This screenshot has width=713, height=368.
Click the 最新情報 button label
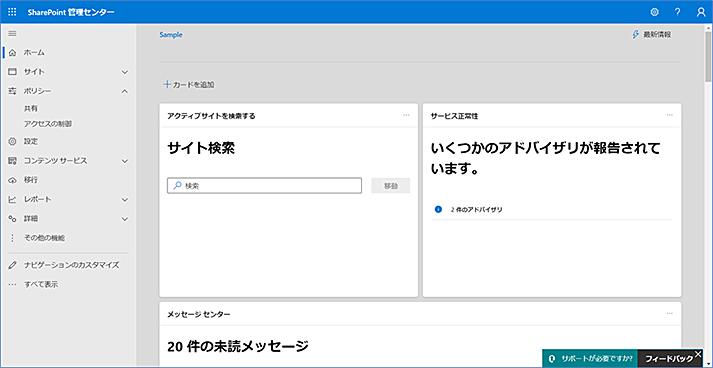point(657,35)
